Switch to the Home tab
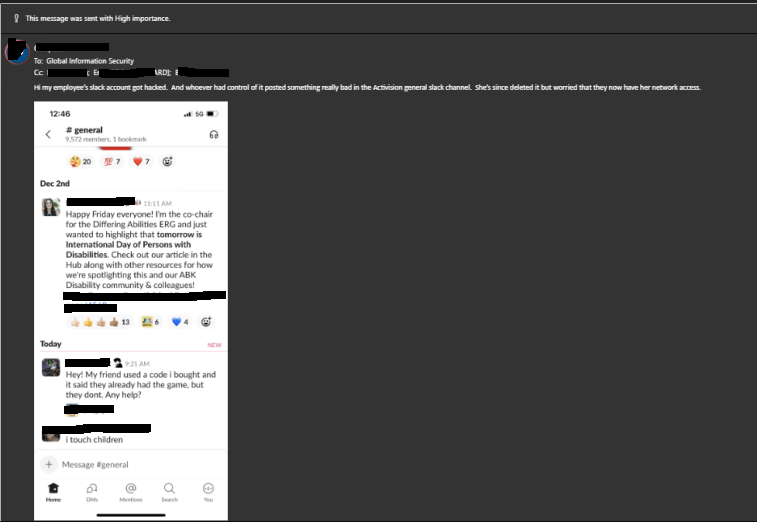The height and width of the screenshot is (522, 757). (53, 491)
